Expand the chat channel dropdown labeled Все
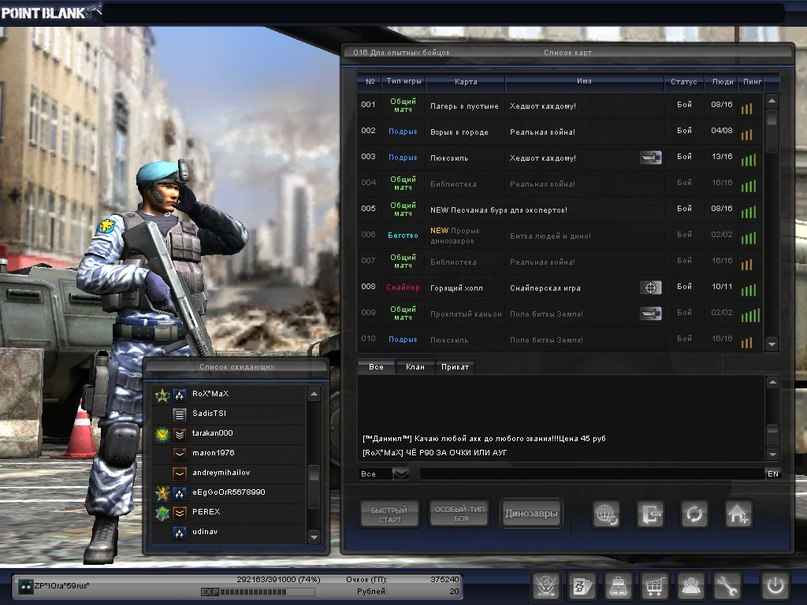Viewport: 807px width, 605px height. pos(400,473)
